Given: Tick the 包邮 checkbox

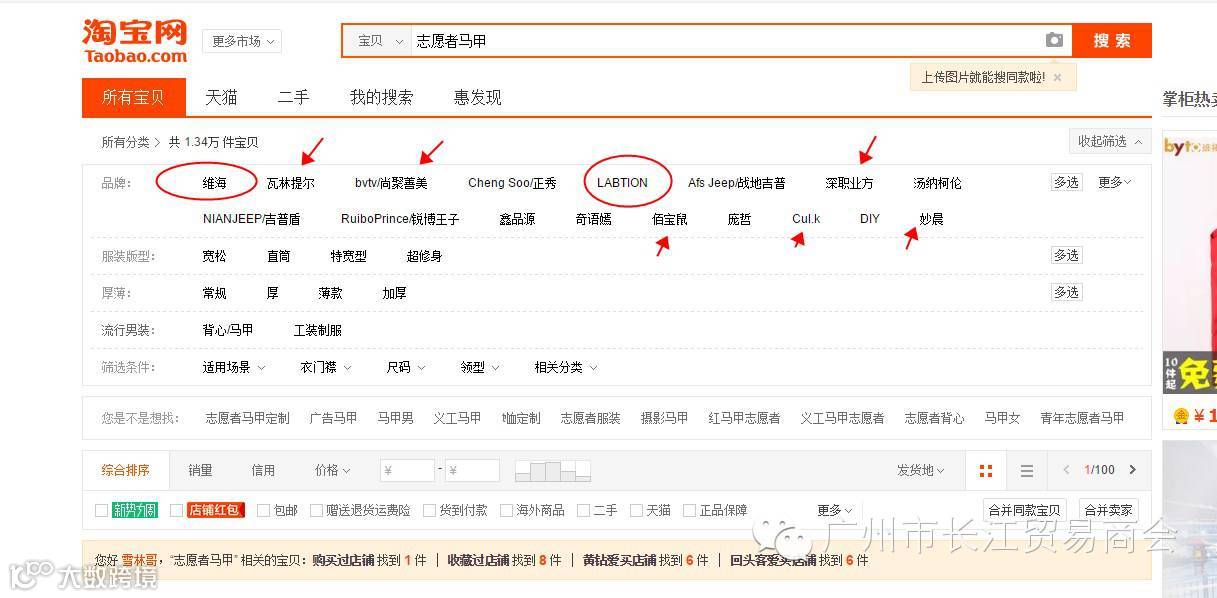Looking at the screenshot, I should (263, 510).
